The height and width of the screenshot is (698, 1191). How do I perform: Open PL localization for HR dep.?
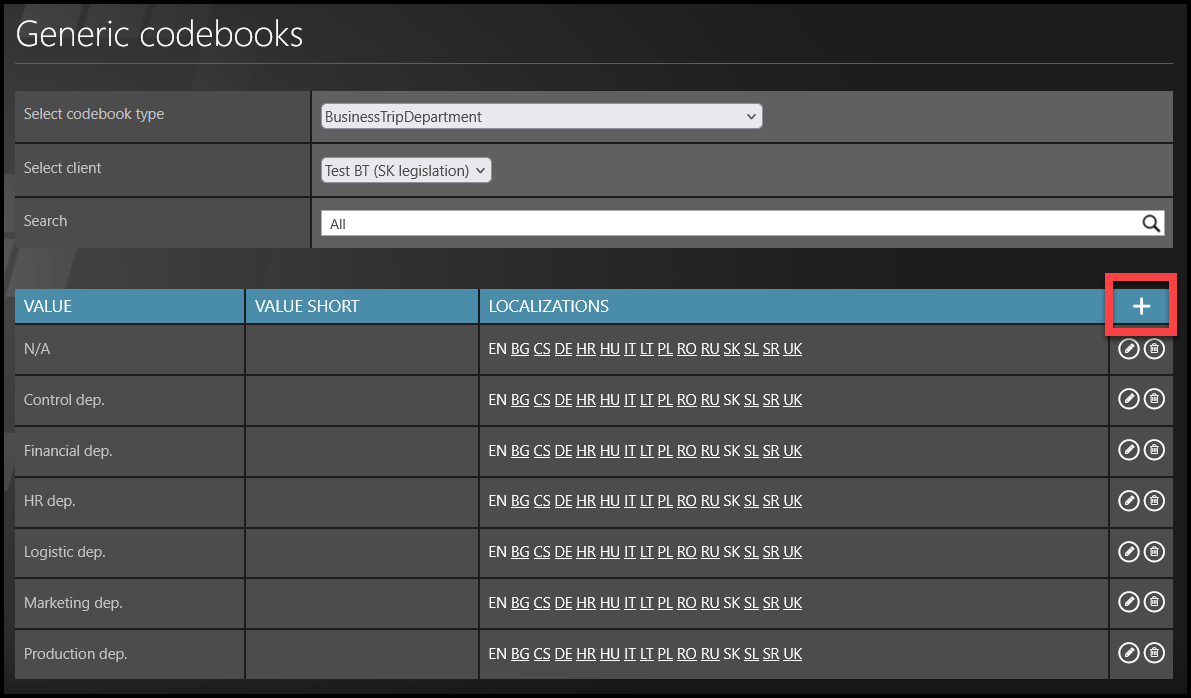pos(665,501)
